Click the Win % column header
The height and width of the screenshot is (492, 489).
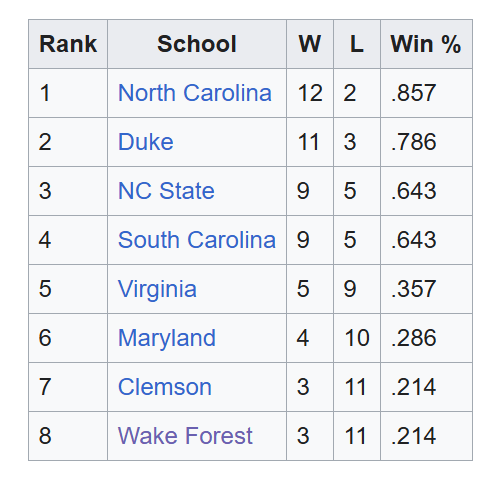pos(426,44)
